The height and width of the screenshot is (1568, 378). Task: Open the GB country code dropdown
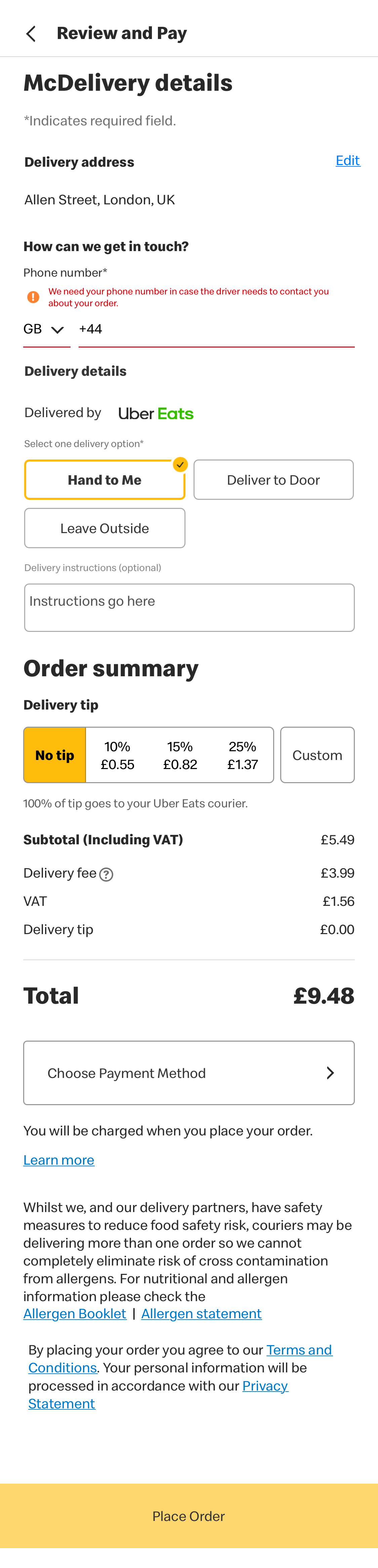(x=44, y=329)
